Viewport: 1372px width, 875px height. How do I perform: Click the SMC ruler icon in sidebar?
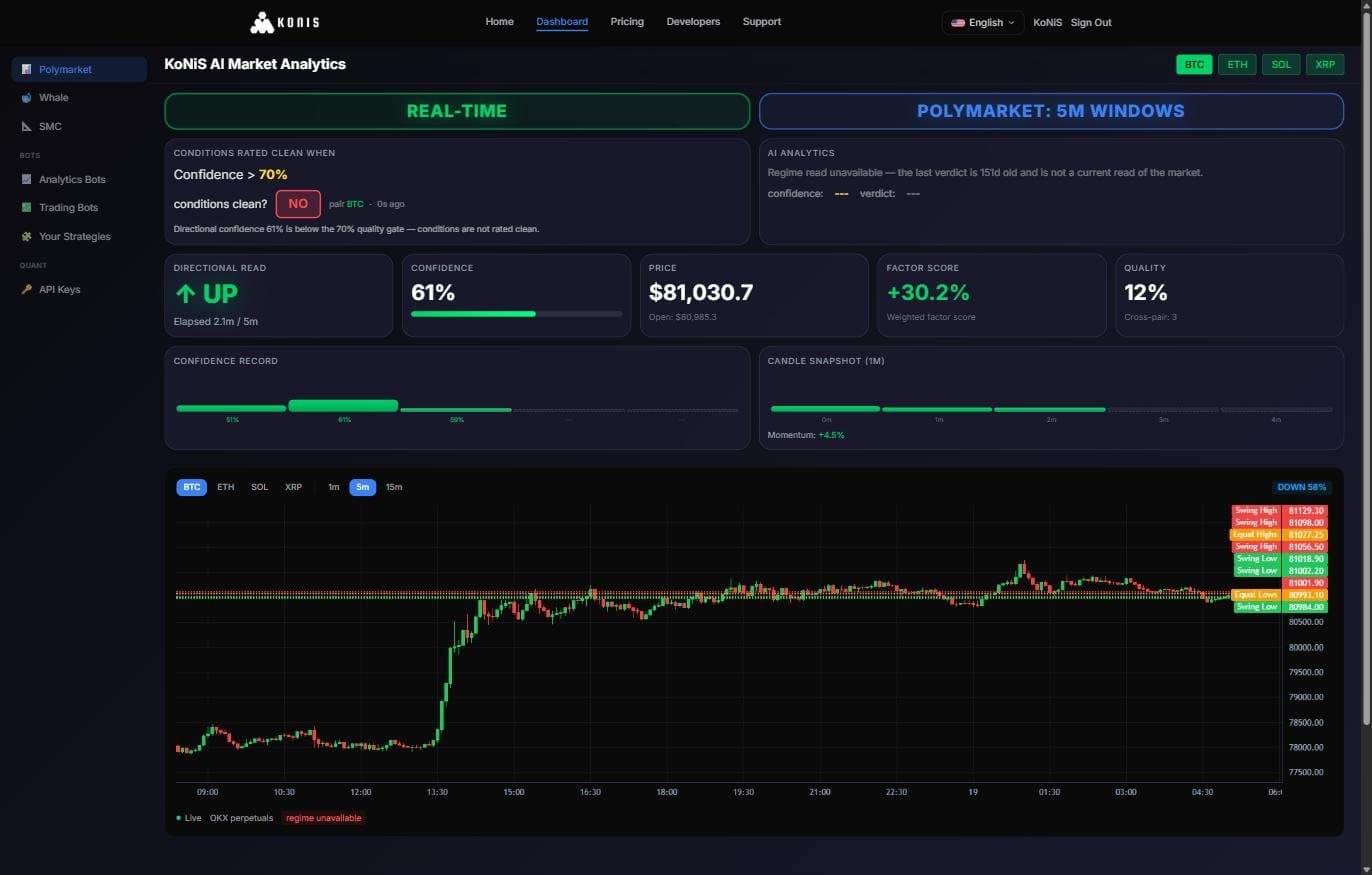(x=27, y=127)
